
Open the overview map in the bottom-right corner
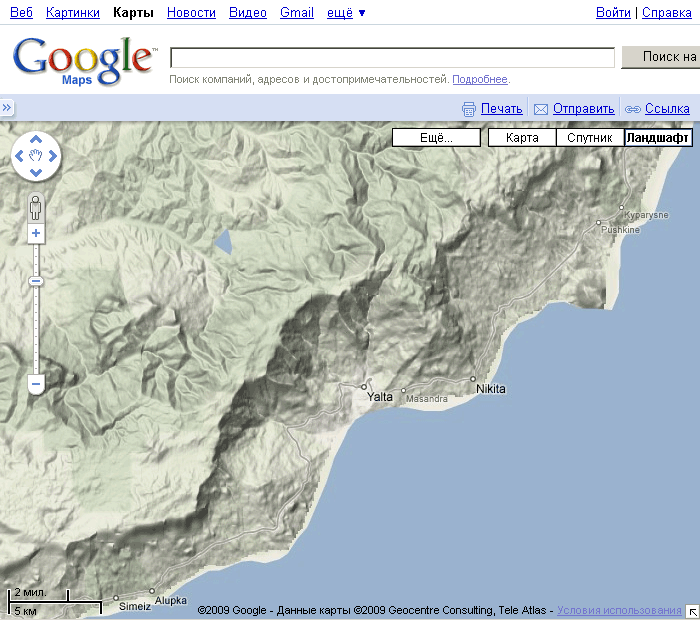[x=692, y=611]
